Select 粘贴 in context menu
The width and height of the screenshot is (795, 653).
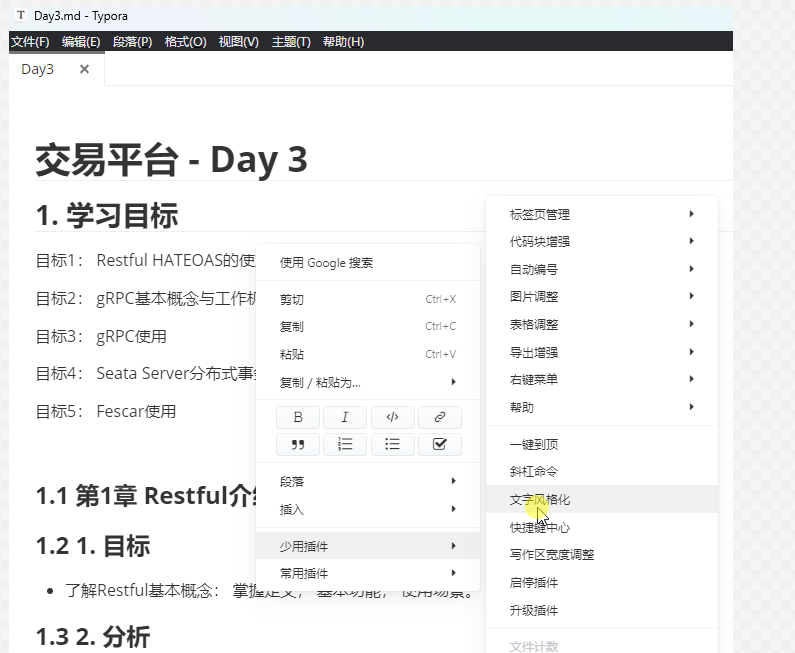(x=368, y=354)
